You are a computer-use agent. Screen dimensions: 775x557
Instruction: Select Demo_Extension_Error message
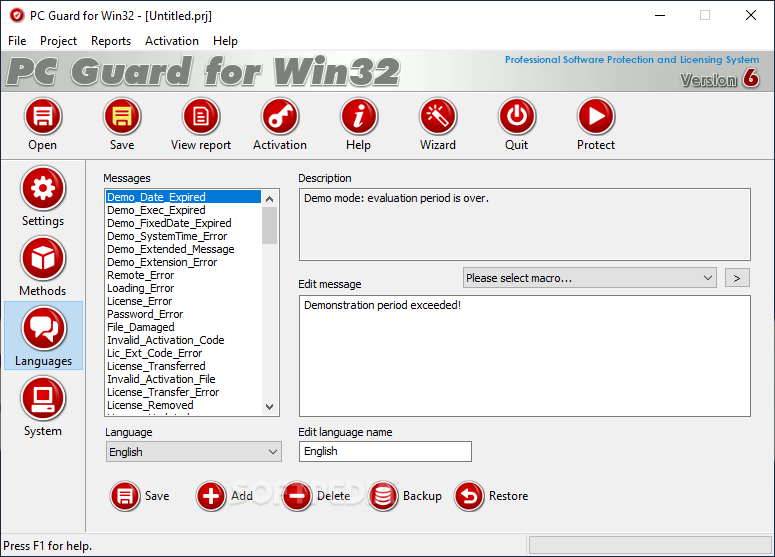[183, 262]
